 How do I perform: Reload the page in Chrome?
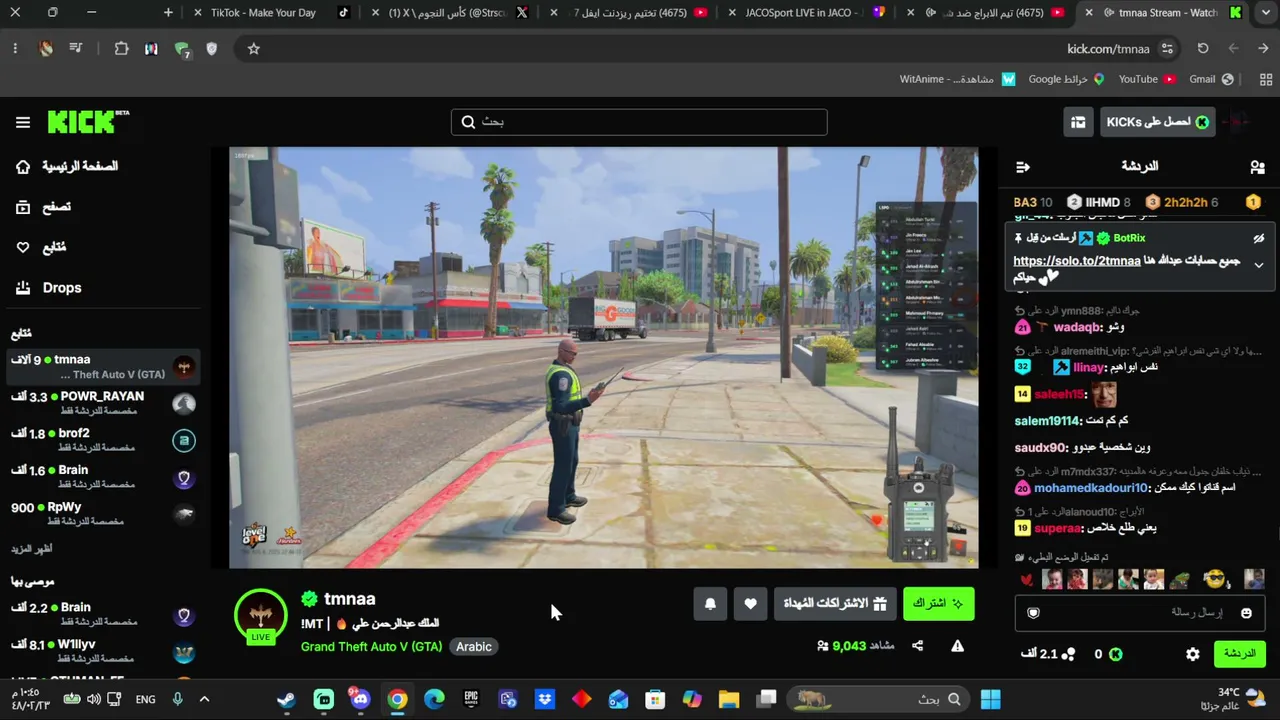[1203, 48]
